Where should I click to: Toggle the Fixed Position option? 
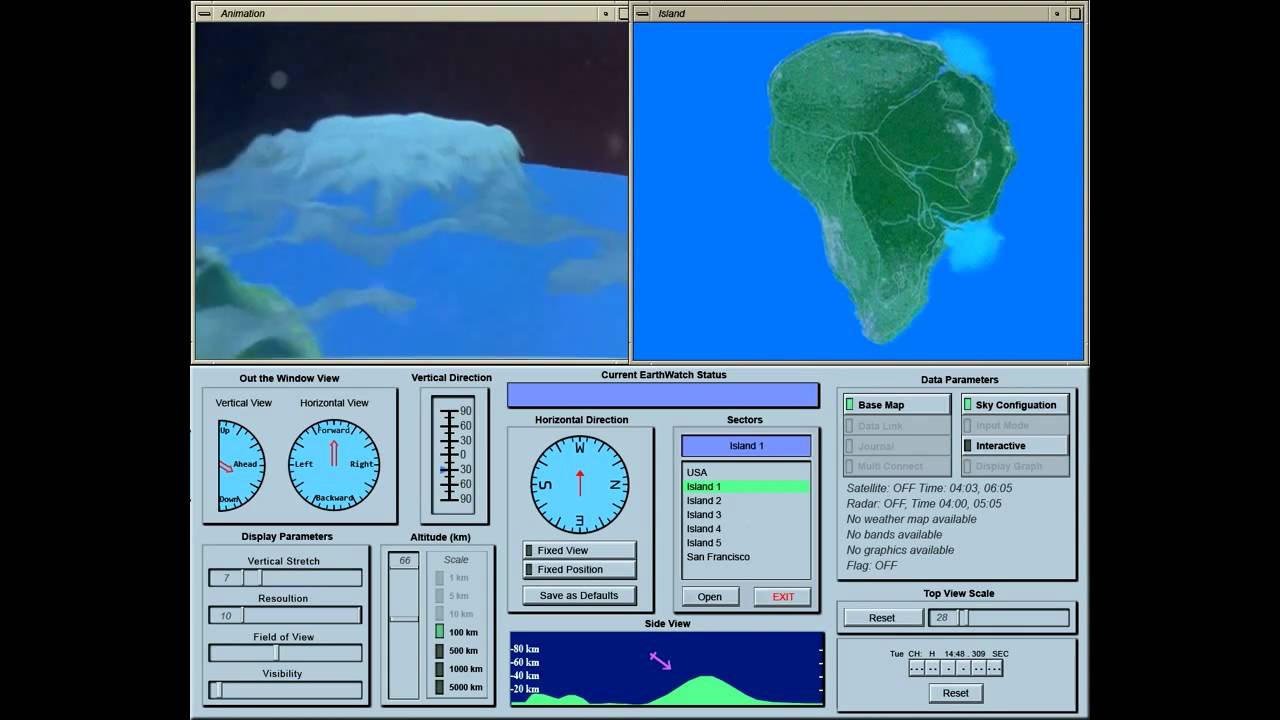click(579, 570)
